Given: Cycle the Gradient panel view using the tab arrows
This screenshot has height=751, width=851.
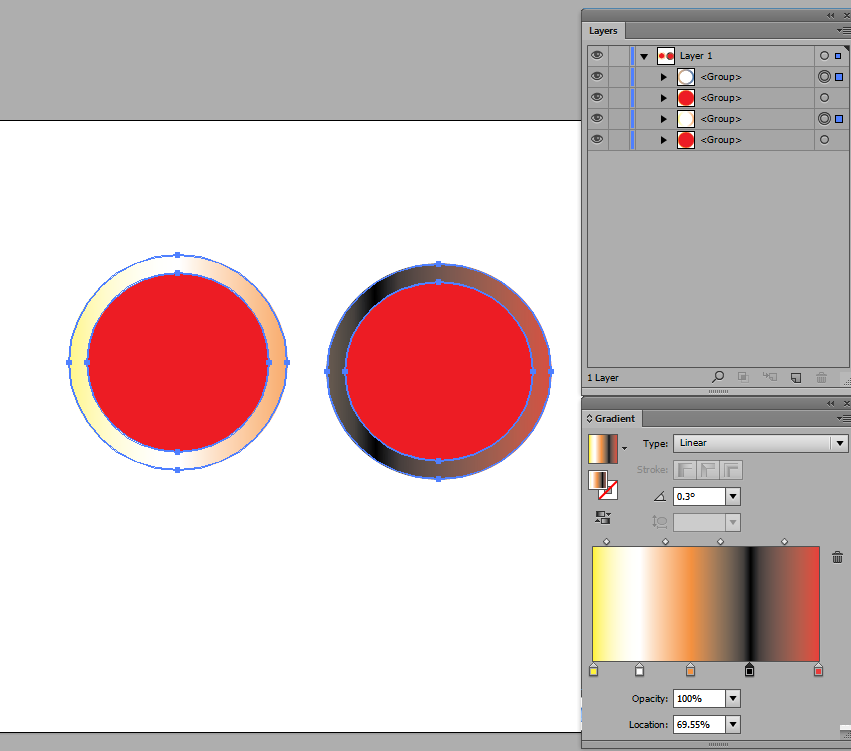Looking at the screenshot, I should click(x=589, y=418).
